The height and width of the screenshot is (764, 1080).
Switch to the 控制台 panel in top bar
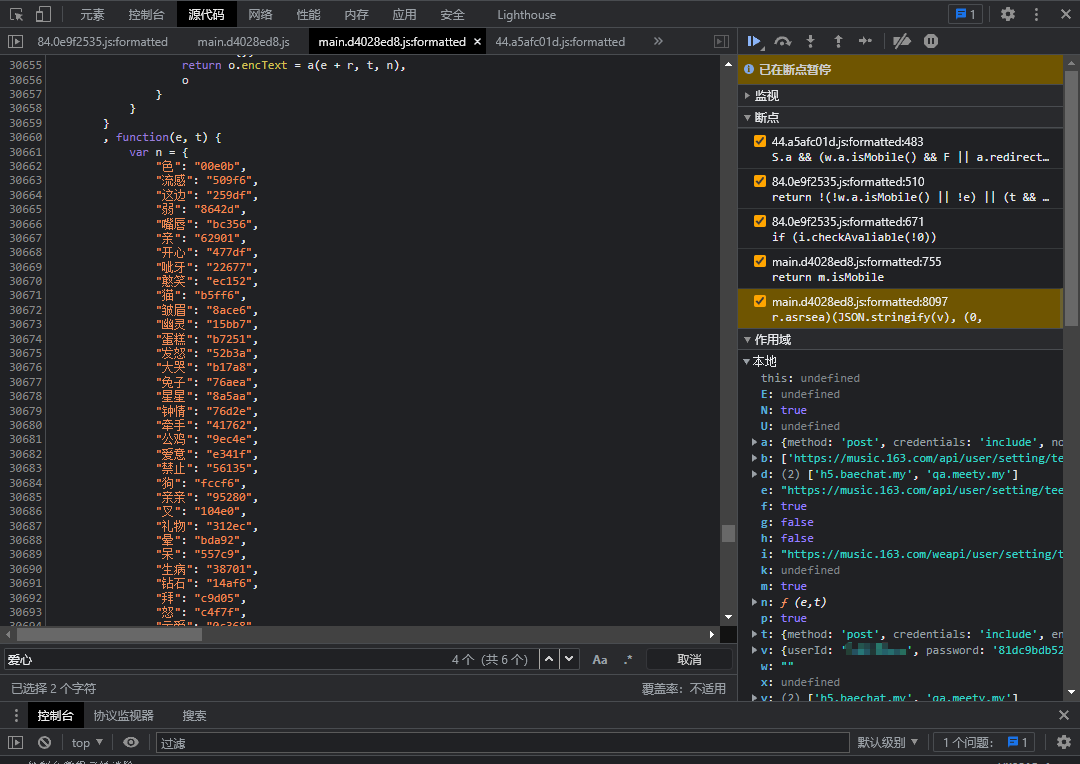pyautogui.click(x=146, y=14)
